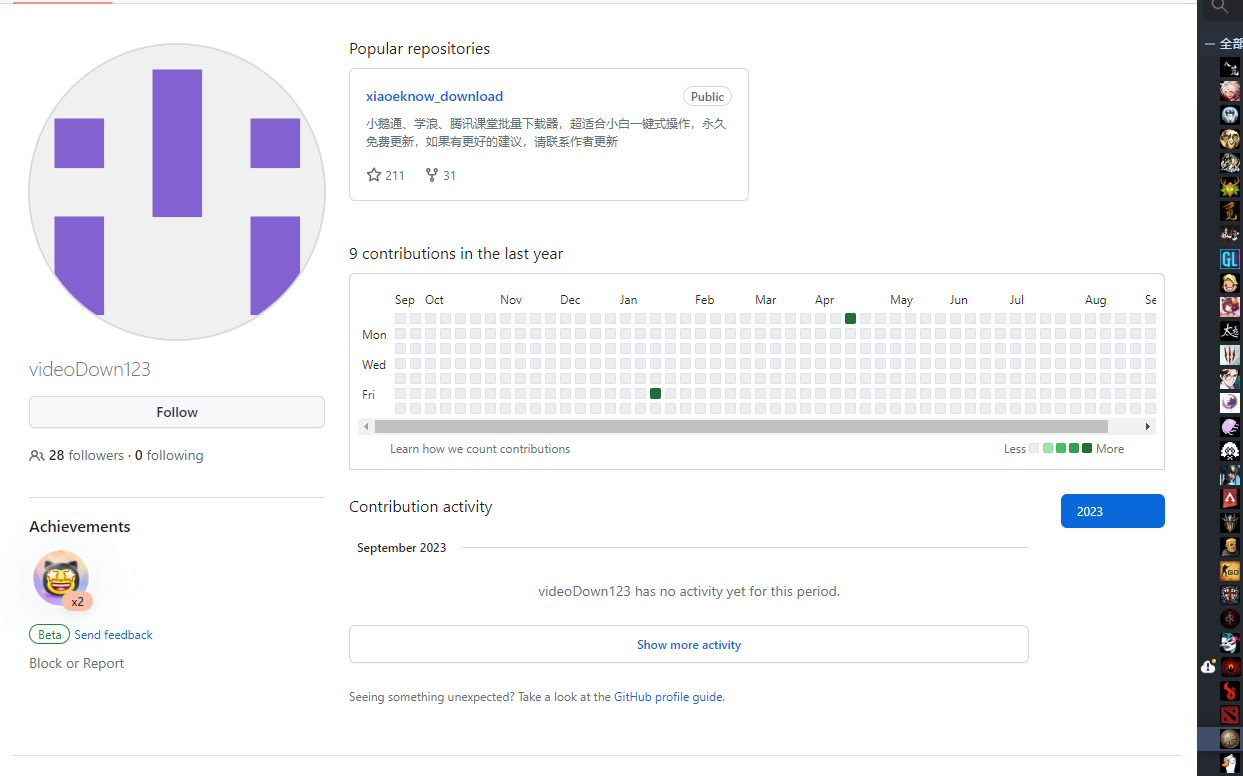Open the GitHub profile guide link

pos(668,697)
